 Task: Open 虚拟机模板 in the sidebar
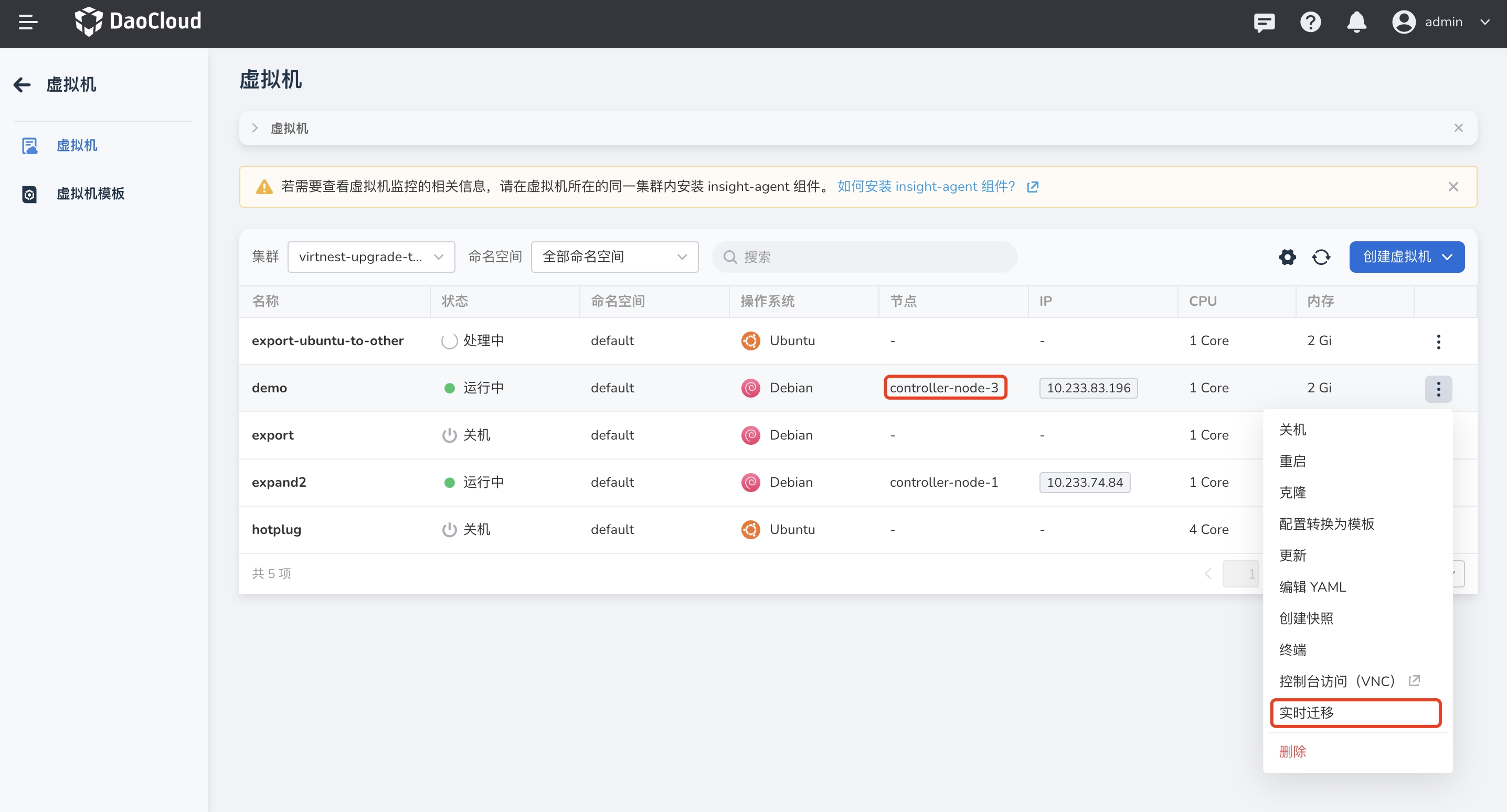click(x=90, y=194)
